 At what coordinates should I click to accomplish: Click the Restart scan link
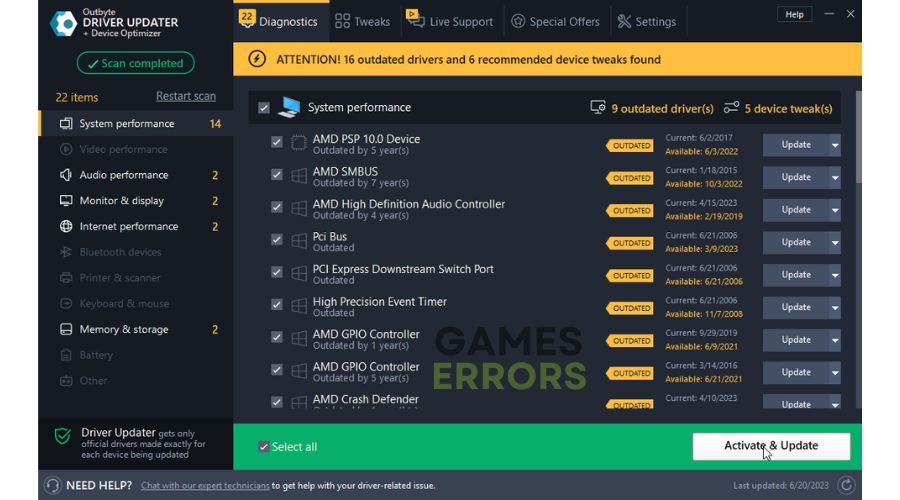(x=185, y=96)
